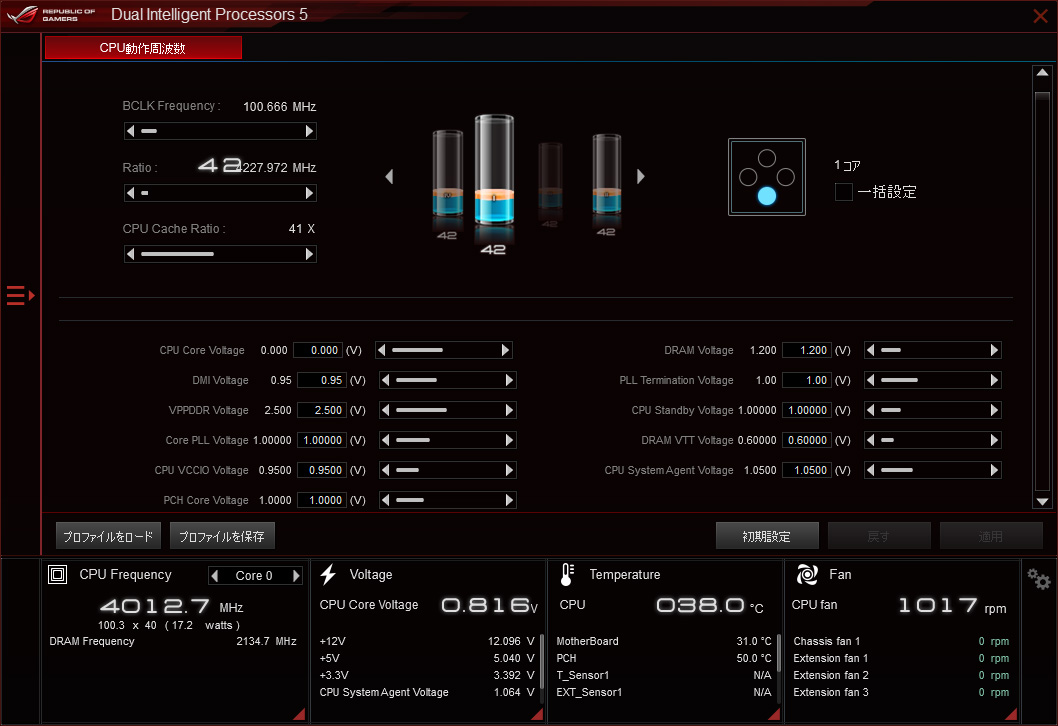
Task: Select the dimmed third core cylinder
Action: (x=551, y=177)
